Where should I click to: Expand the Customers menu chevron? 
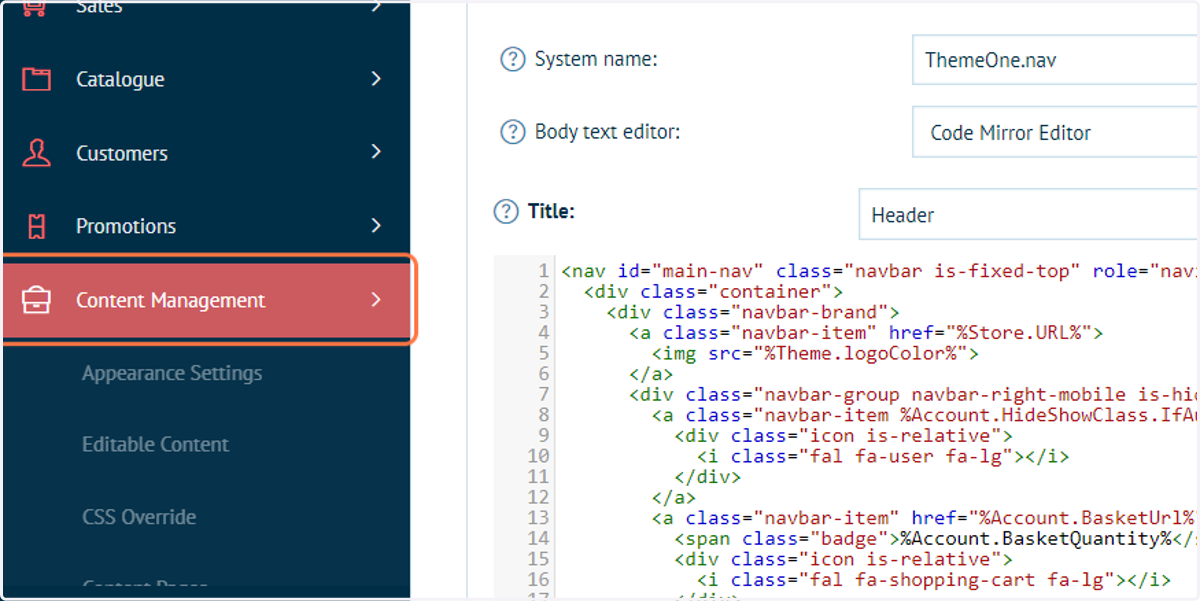[x=376, y=152]
